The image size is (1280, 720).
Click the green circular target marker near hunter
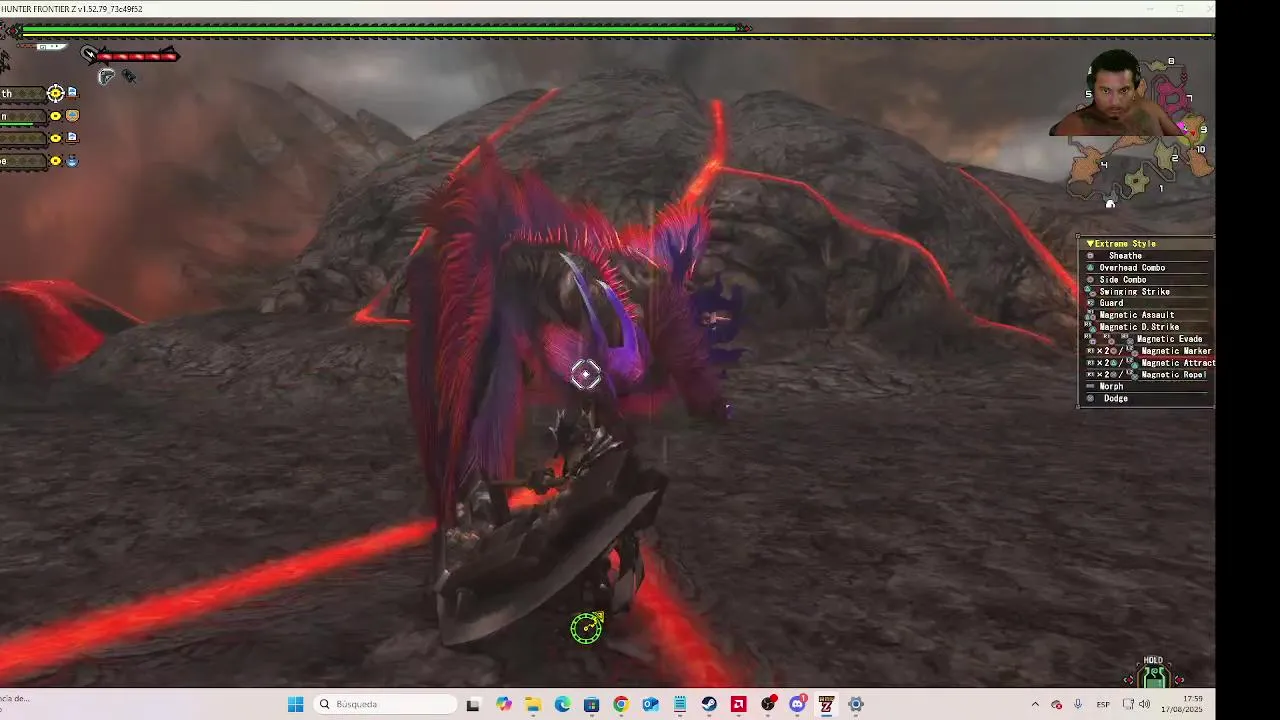(587, 628)
